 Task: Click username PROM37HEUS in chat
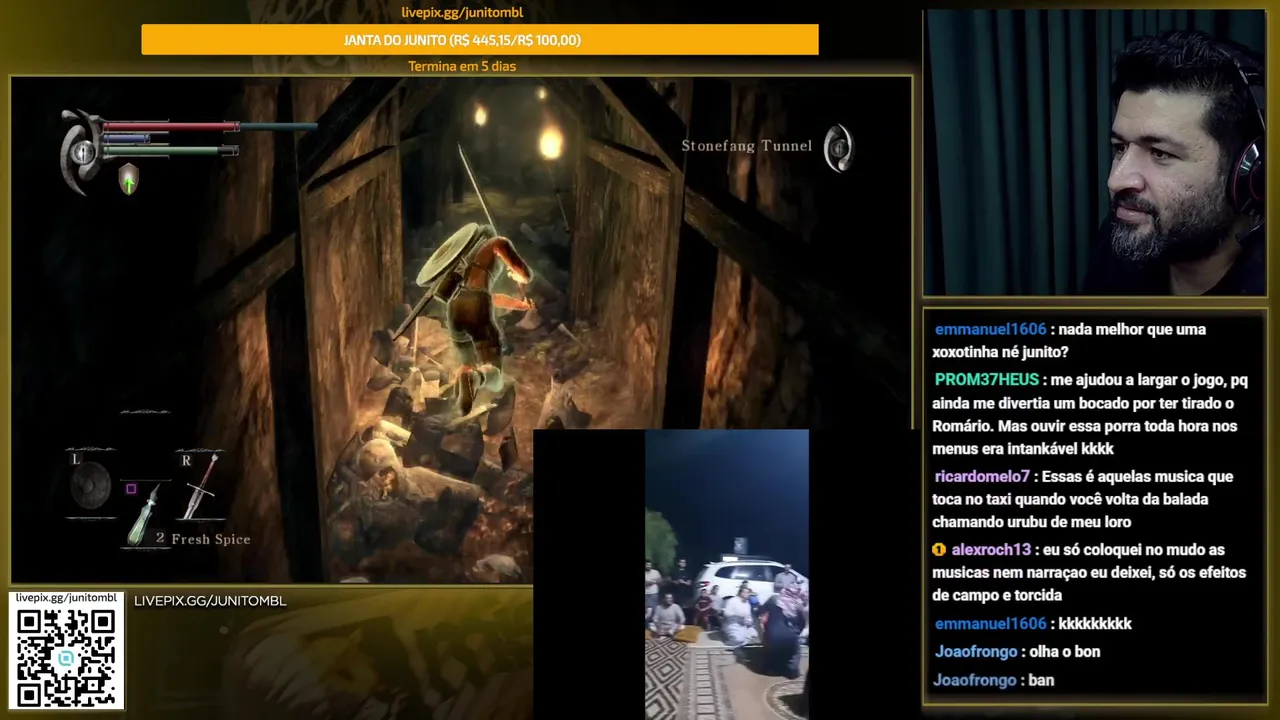[986, 380]
